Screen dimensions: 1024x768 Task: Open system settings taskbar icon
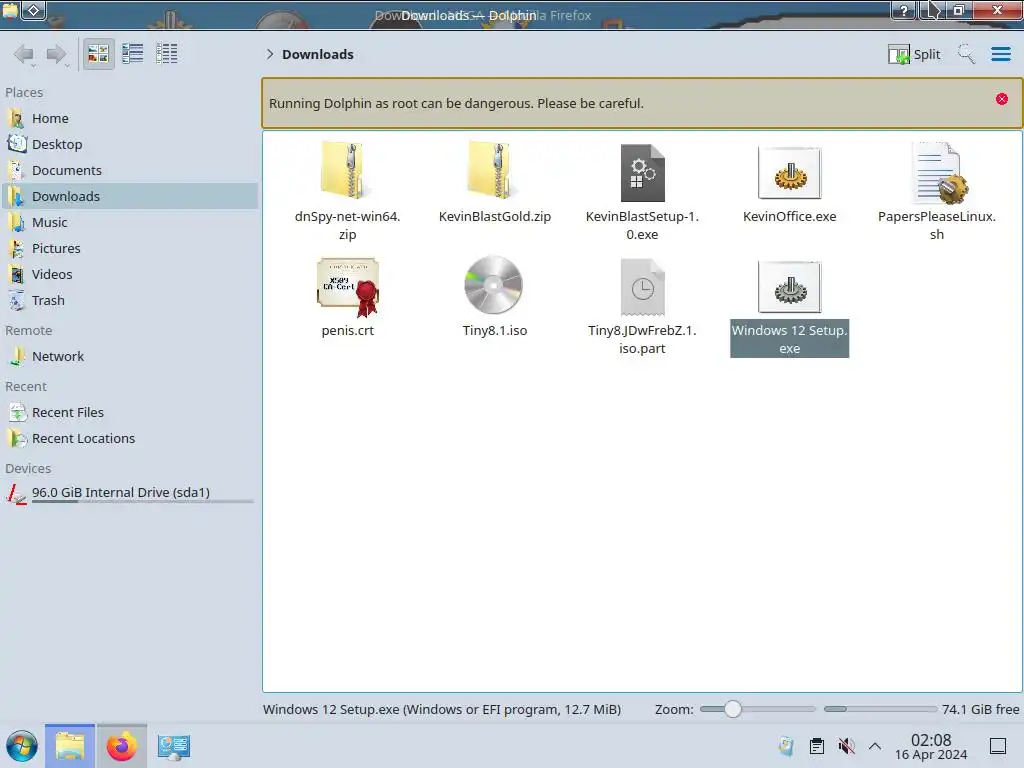point(173,746)
